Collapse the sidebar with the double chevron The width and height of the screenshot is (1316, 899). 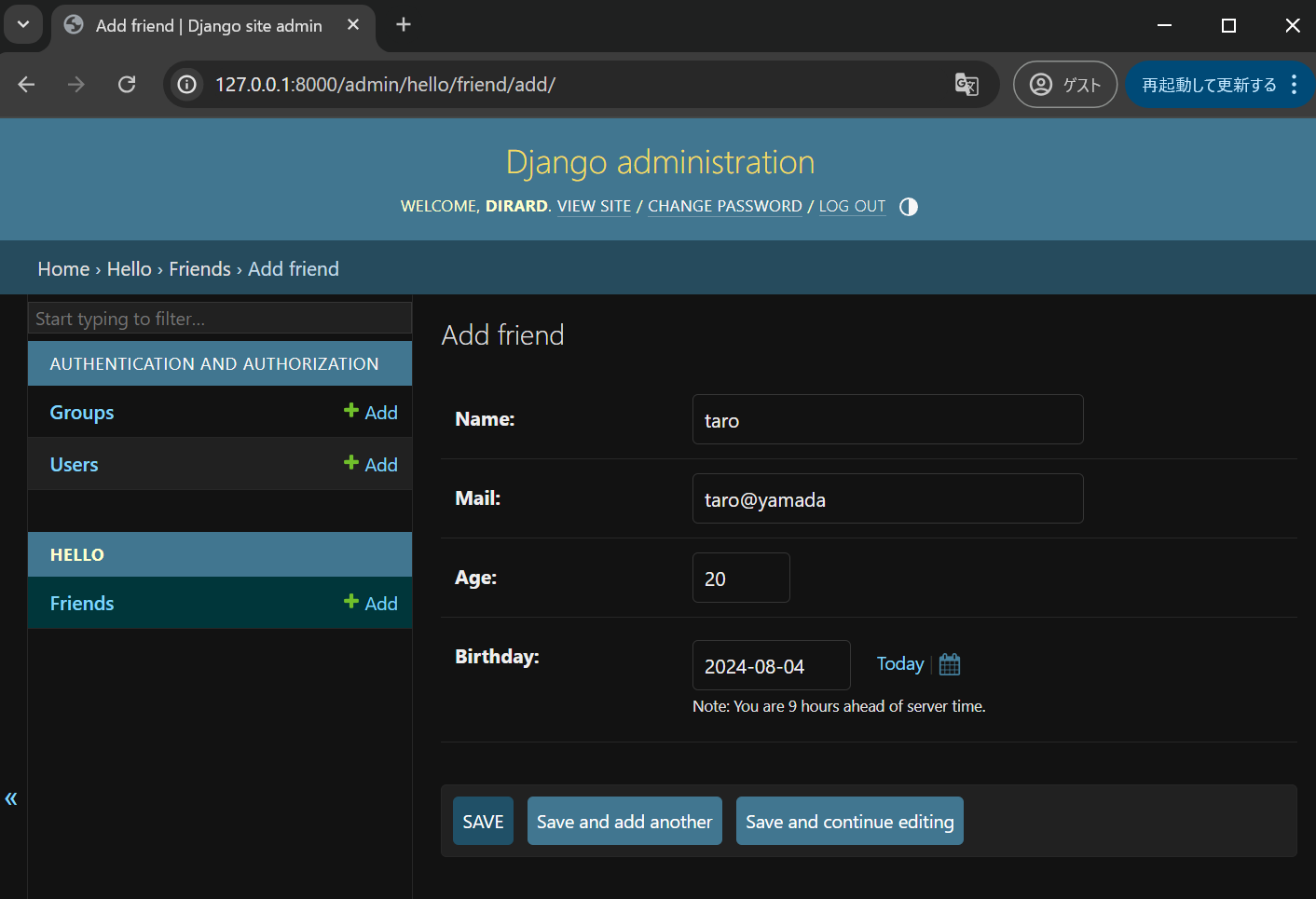tap(11, 798)
